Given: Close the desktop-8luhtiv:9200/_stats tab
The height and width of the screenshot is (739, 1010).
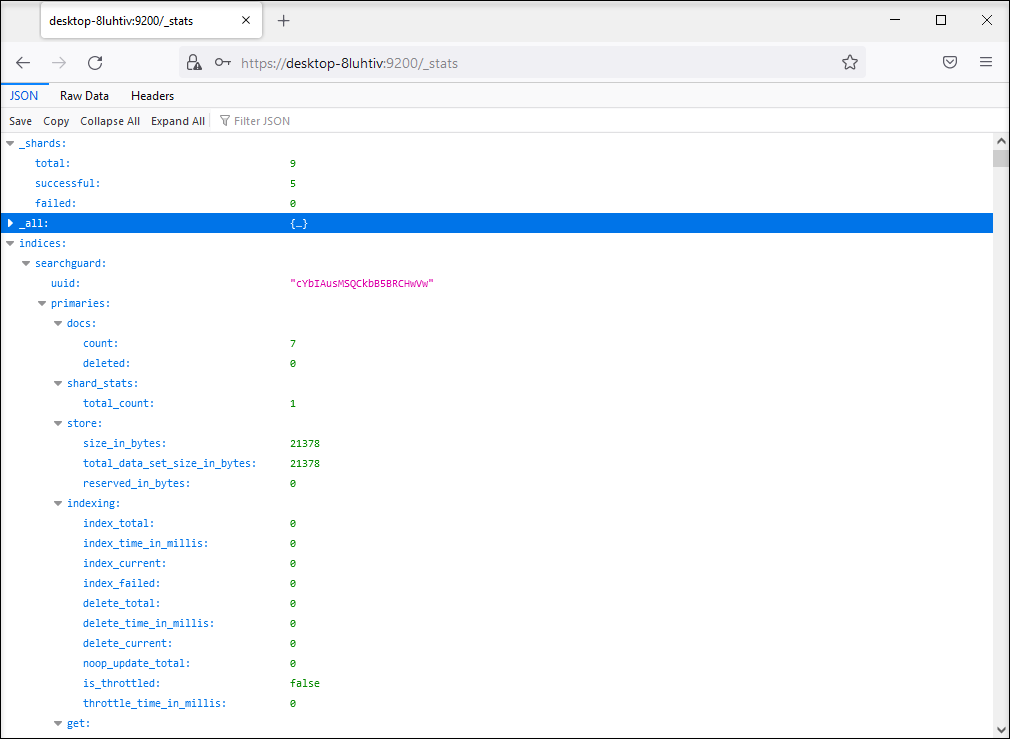Looking at the screenshot, I should tap(246, 21).
